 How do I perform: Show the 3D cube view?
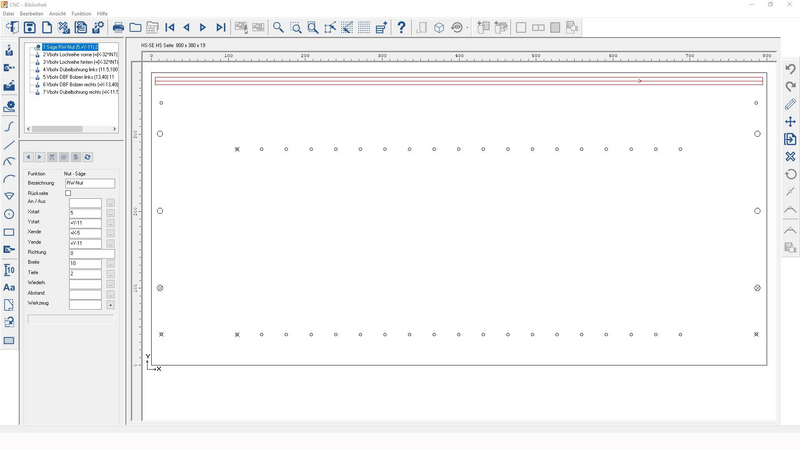(x=439, y=28)
